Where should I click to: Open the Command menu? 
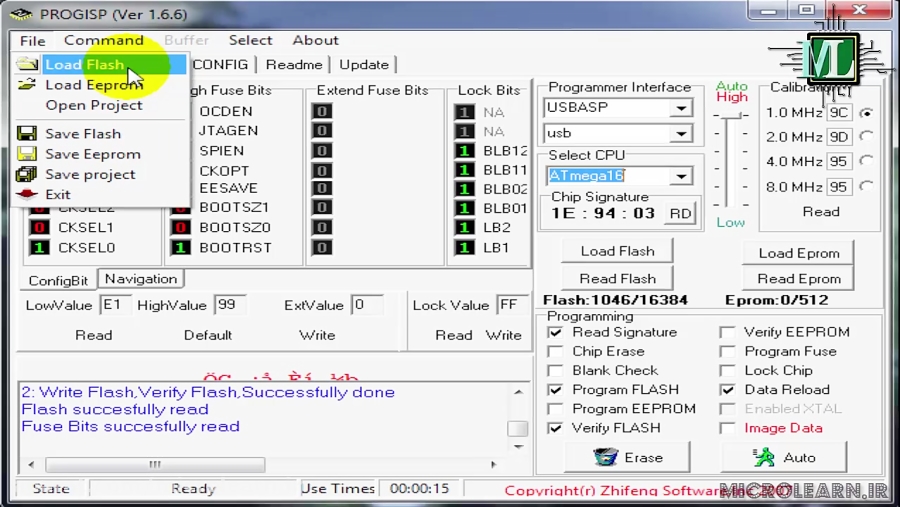[x=104, y=40]
